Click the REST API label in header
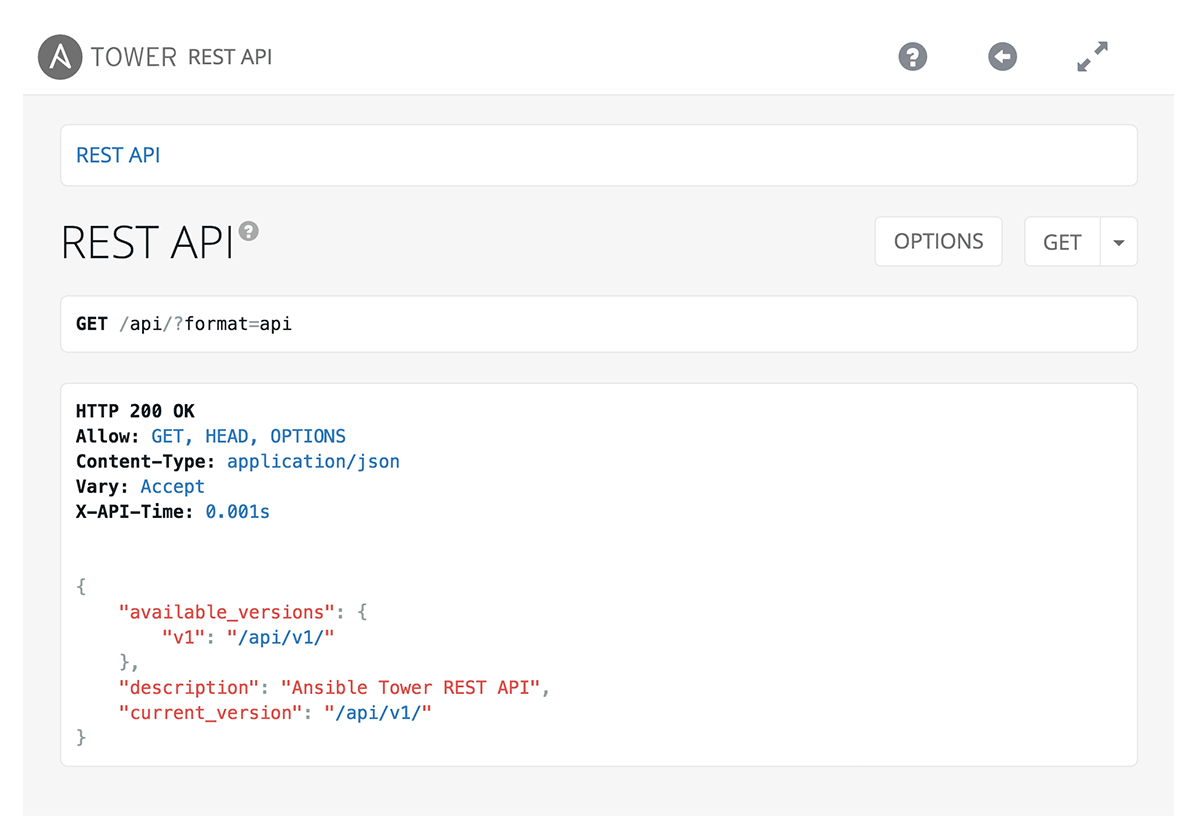1195x816 pixels. 229,57
